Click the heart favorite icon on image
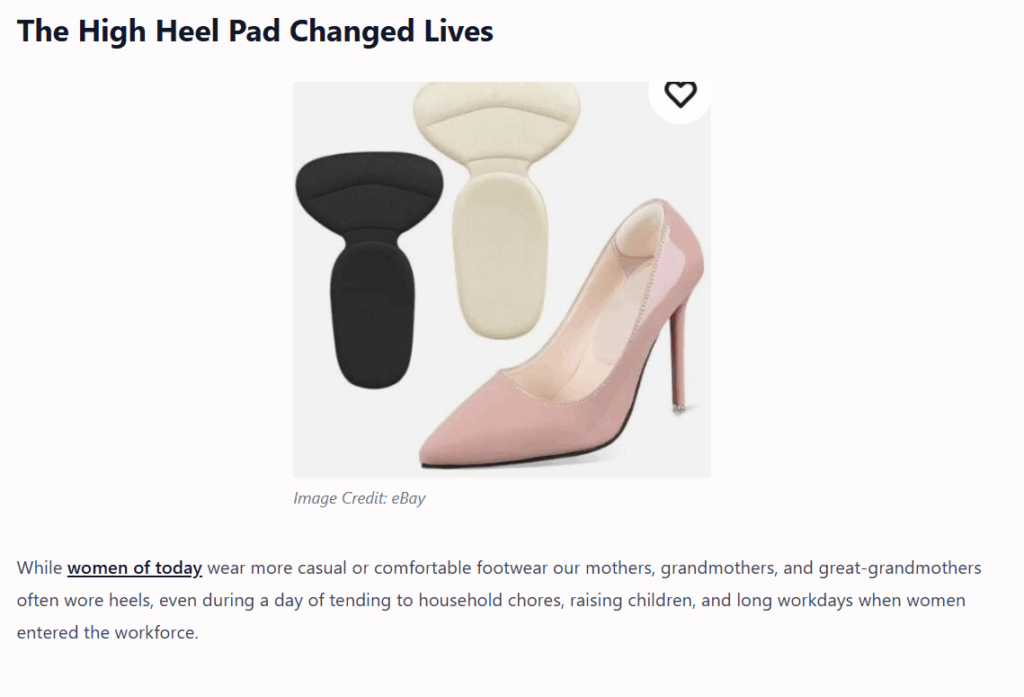Image resolution: width=1024 pixels, height=697 pixels. point(680,95)
